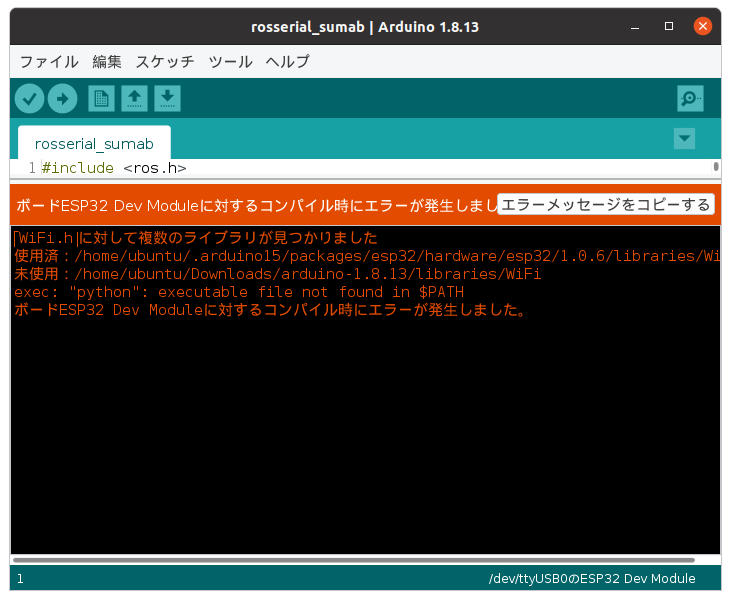The image size is (731, 600).
Task: Click the line number 1 in status bar
Action: (20, 579)
